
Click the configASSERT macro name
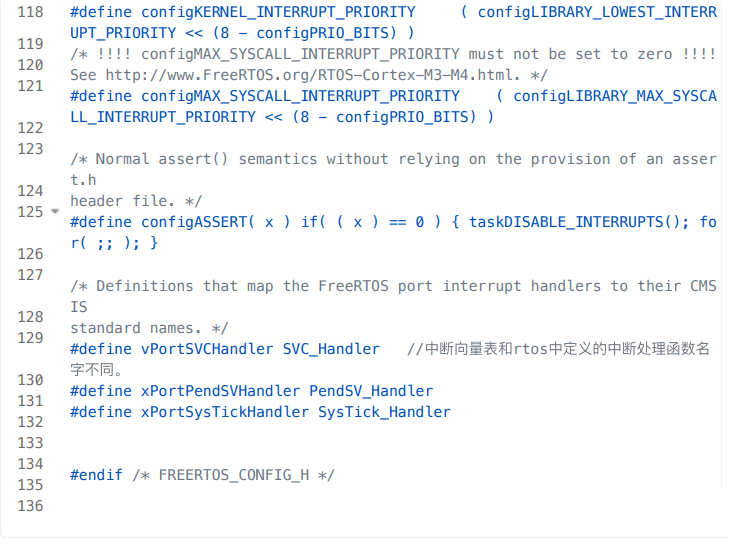tap(194, 222)
